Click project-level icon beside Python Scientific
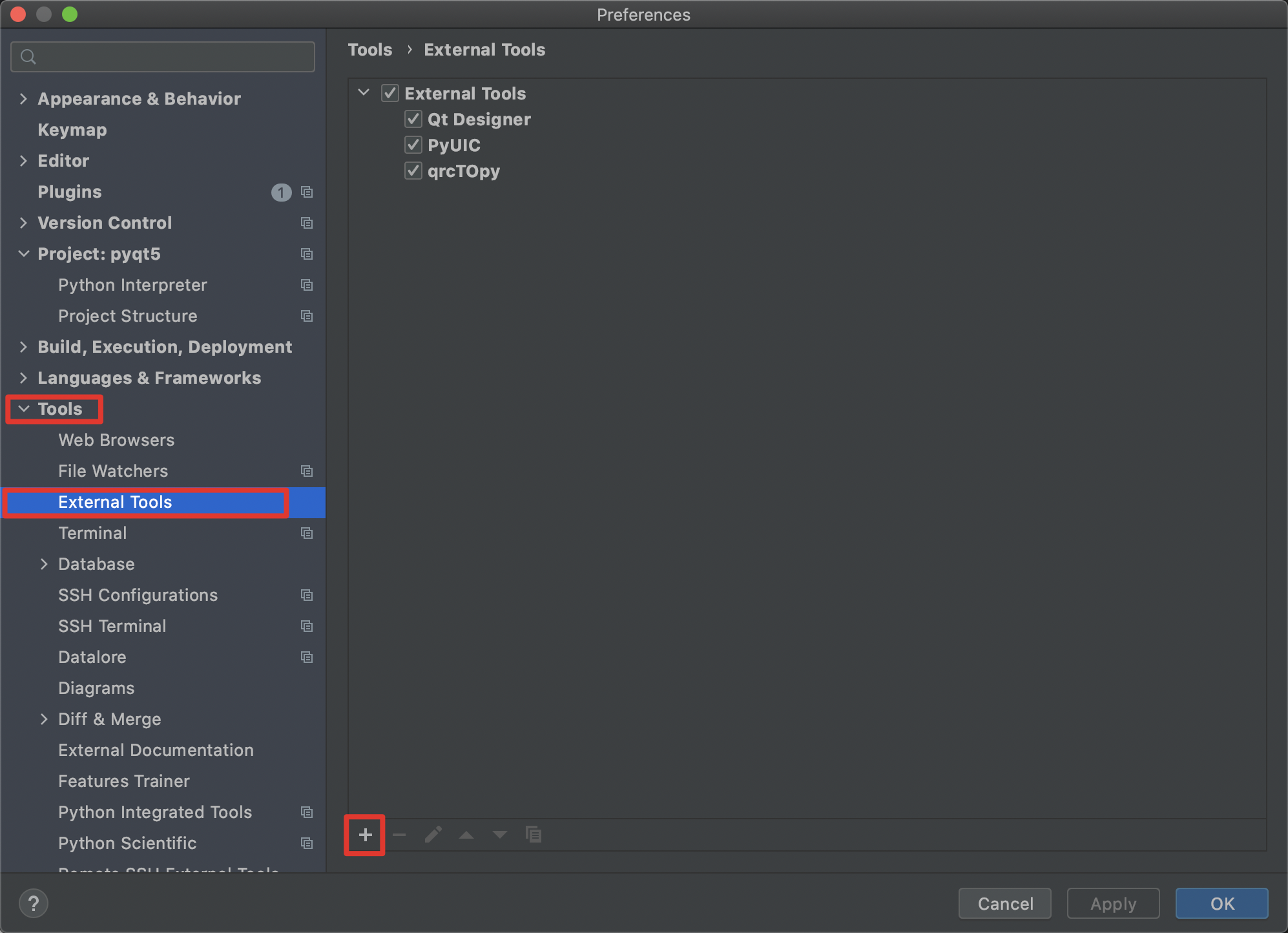The image size is (1288, 933). [x=307, y=843]
